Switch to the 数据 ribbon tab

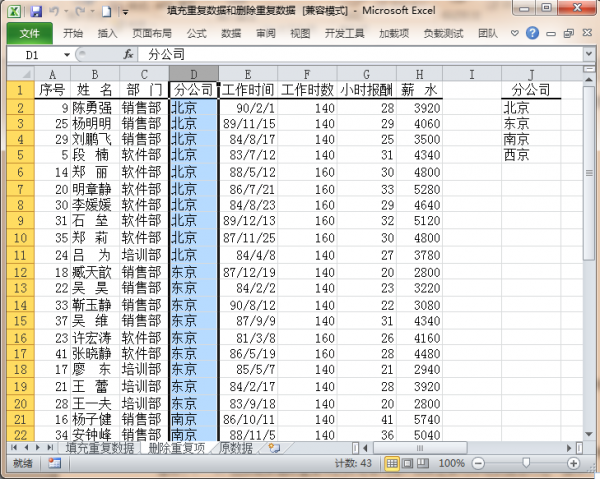point(231,32)
